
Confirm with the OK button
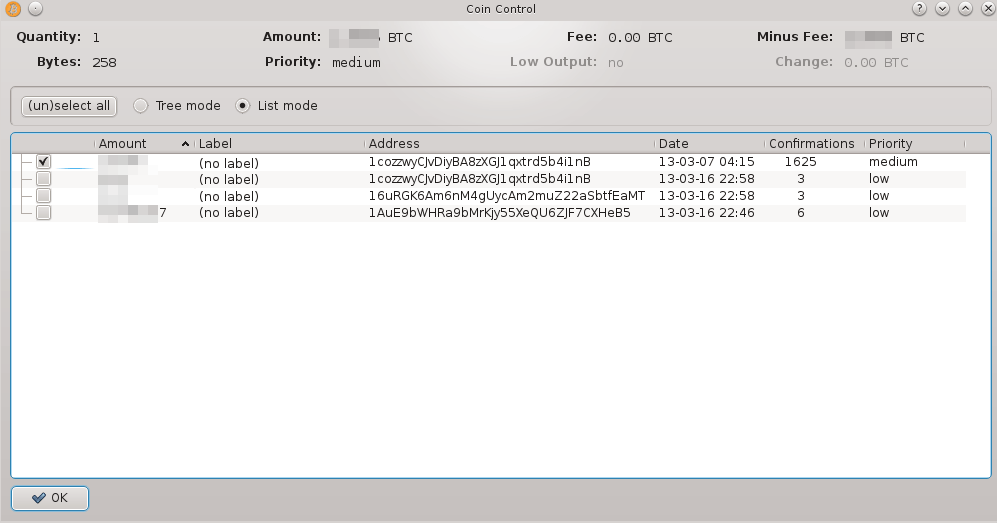coord(50,498)
